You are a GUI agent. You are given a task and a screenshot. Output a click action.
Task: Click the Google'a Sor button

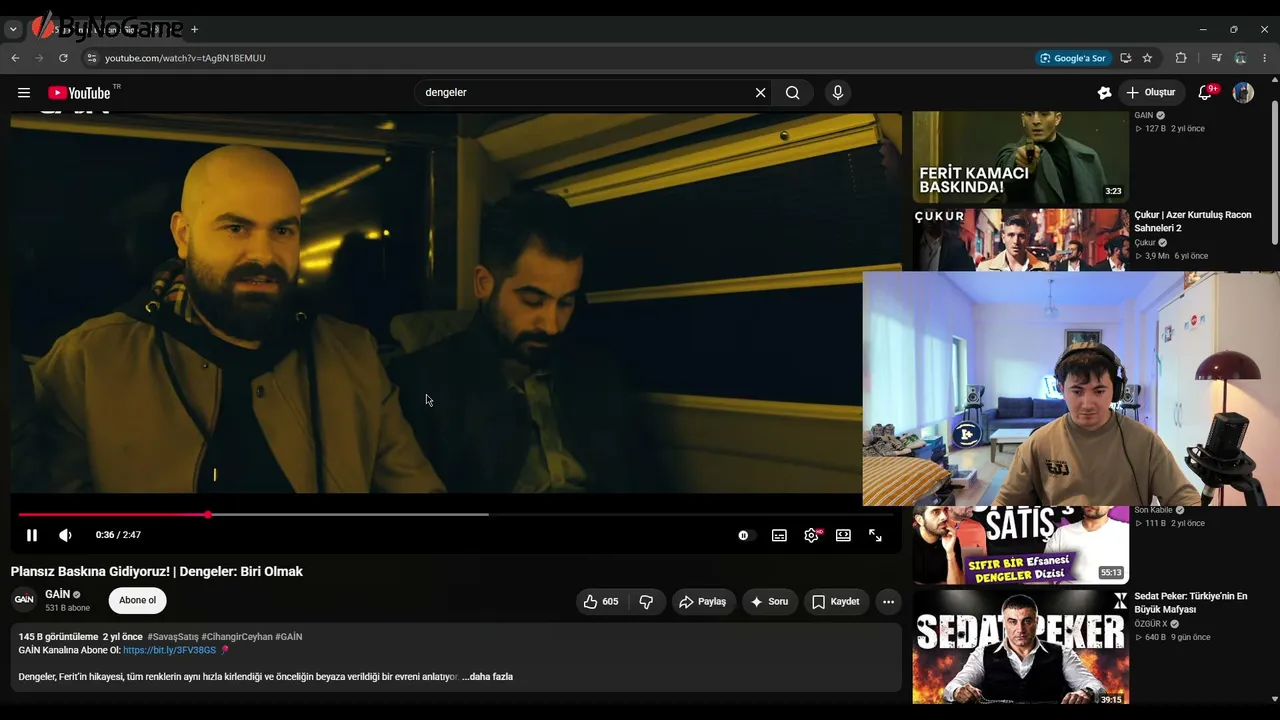point(1072,58)
